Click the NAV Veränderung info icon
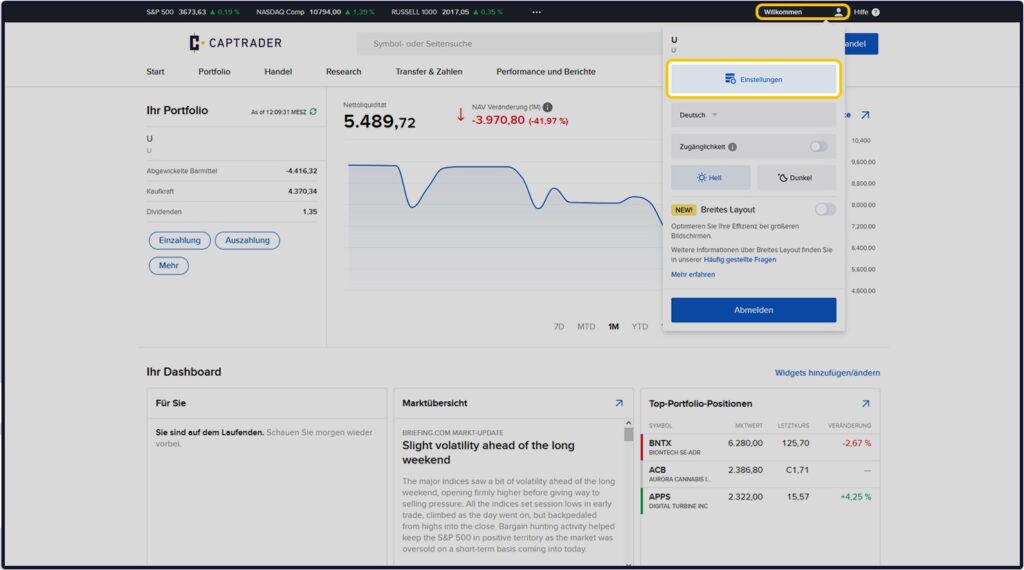The image size is (1024, 570). click(x=547, y=107)
